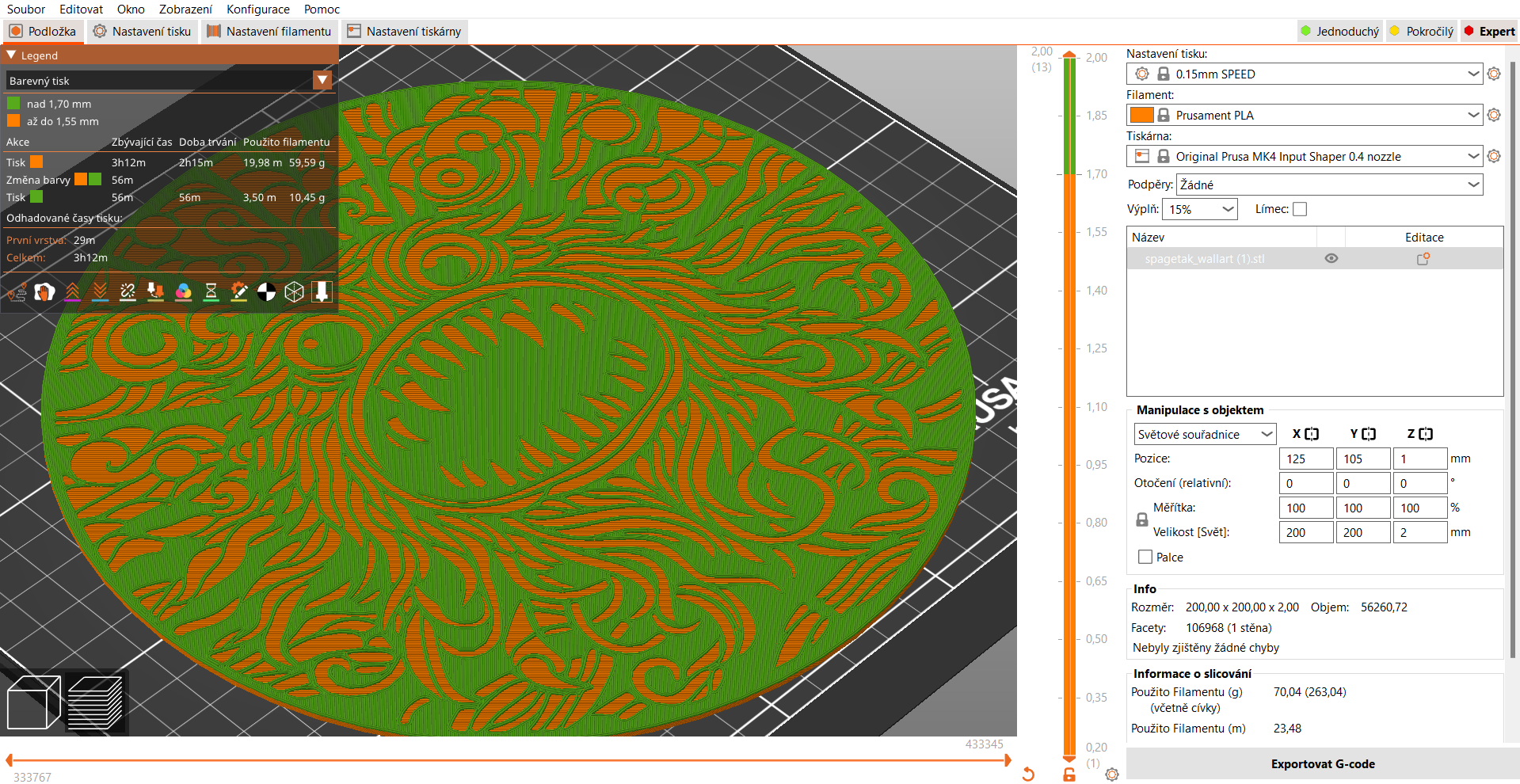Open the Original Prusa MK4 printer dropdown
Viewport: 1520px width, 784px height.
point(1304,156)
